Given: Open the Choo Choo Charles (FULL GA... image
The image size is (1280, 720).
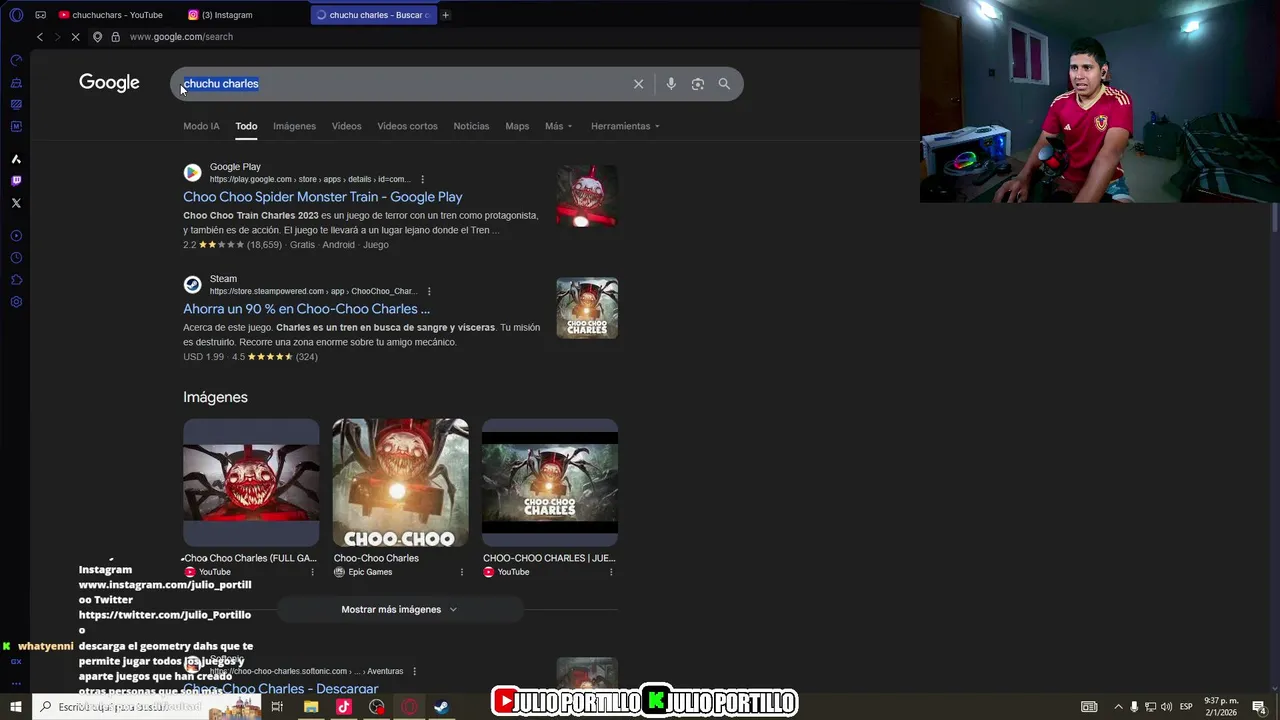Looking at the screenshot, I should tap(251, 483).
